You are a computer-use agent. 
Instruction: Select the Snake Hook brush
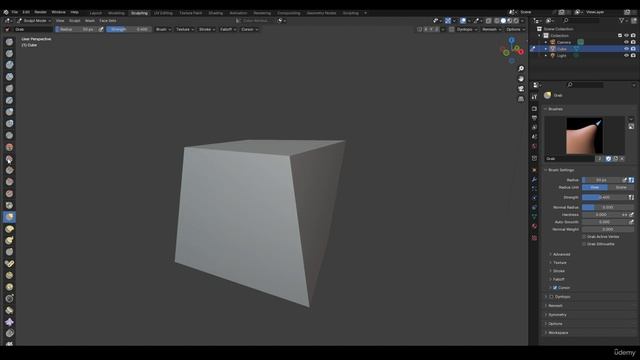pyautogui.click(x=9, y=240)
